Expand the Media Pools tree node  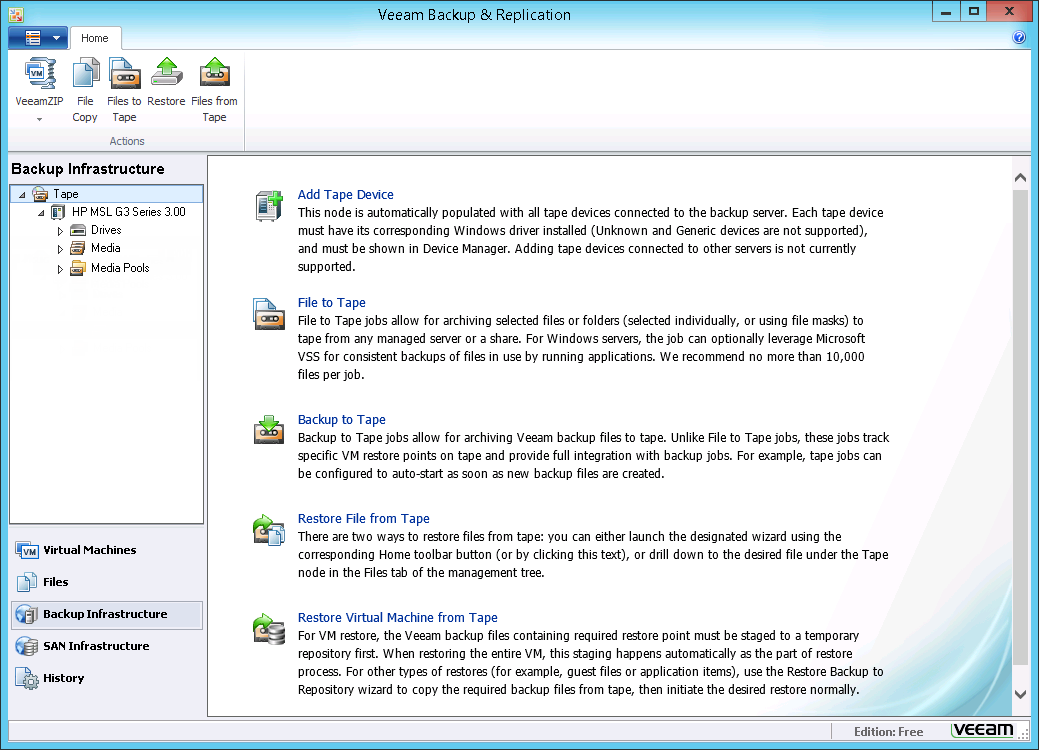tap(60, 269)
